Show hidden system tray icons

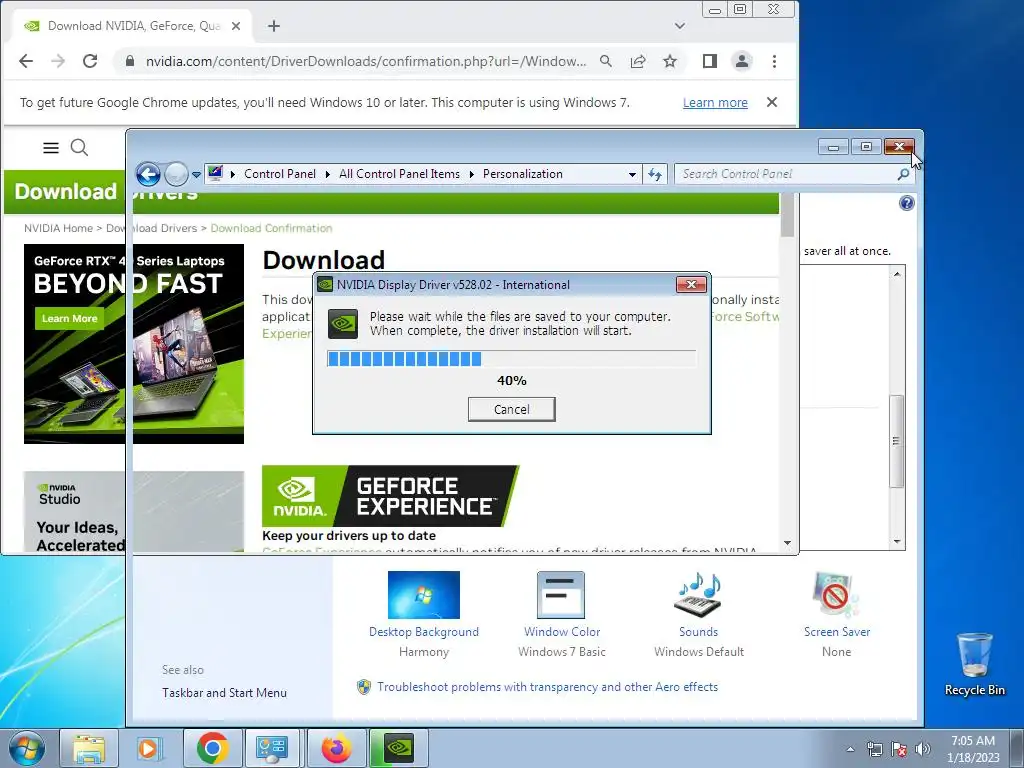point(850,749)
